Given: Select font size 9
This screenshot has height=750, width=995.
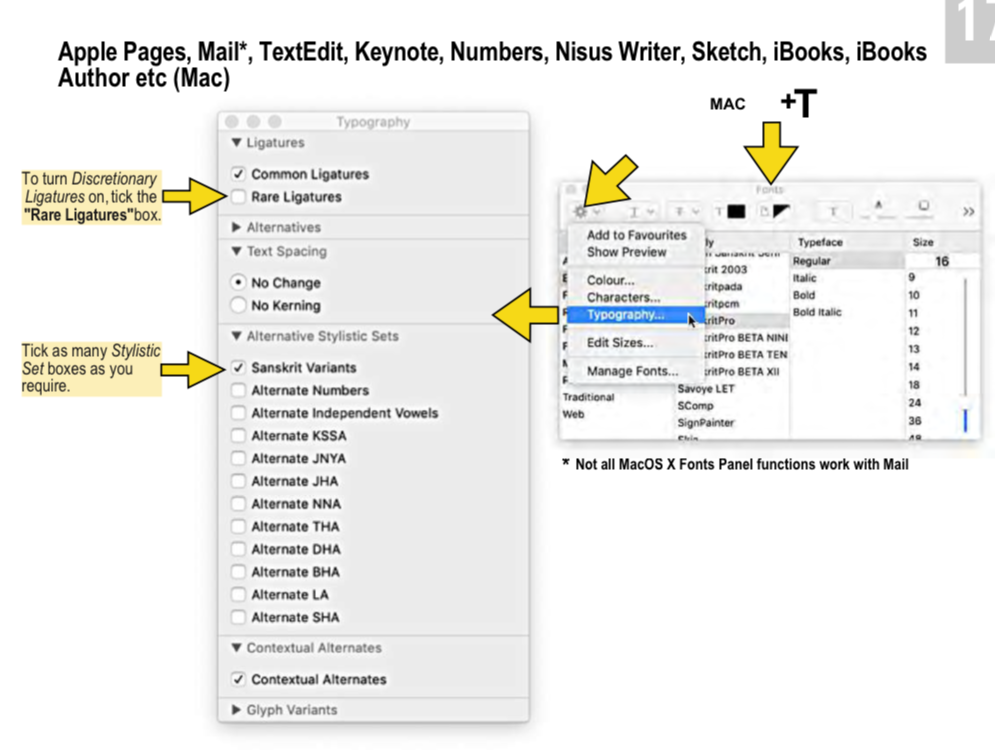Looking at the screenshot, I should pos(912,277).
